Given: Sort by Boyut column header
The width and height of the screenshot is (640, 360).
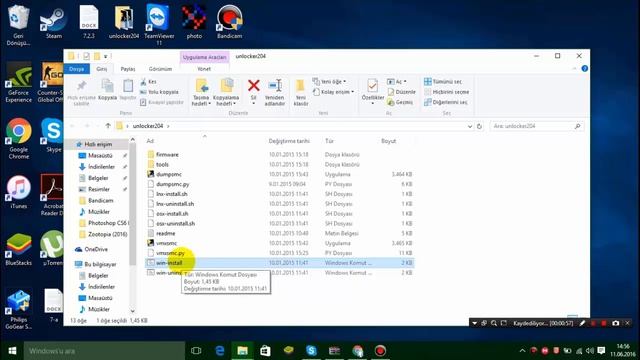Looking at the screenshot, I should click(389, 141).
